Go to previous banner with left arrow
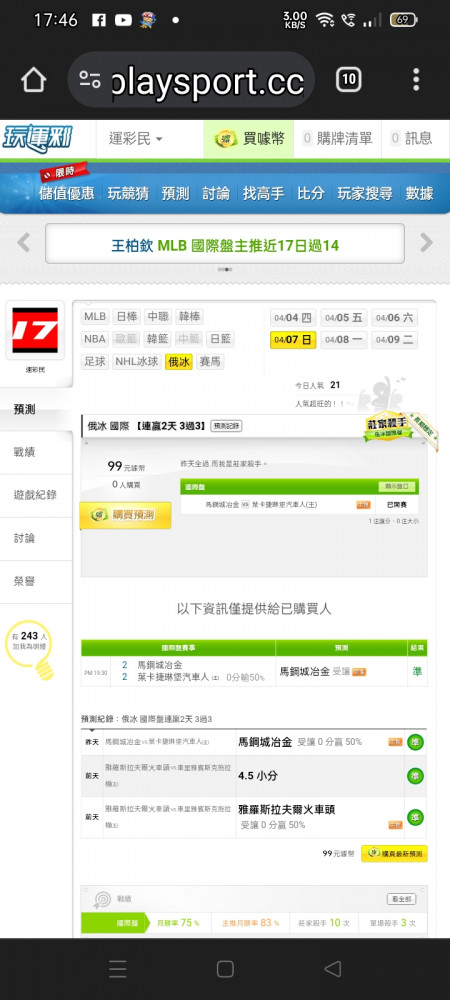450x1000 pixels. point(24,242)
